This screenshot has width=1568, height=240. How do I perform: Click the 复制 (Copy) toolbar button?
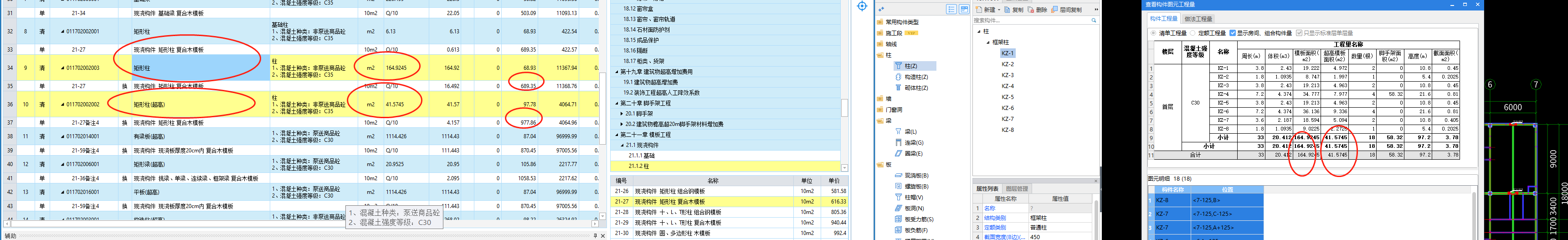pos(1013,10)
